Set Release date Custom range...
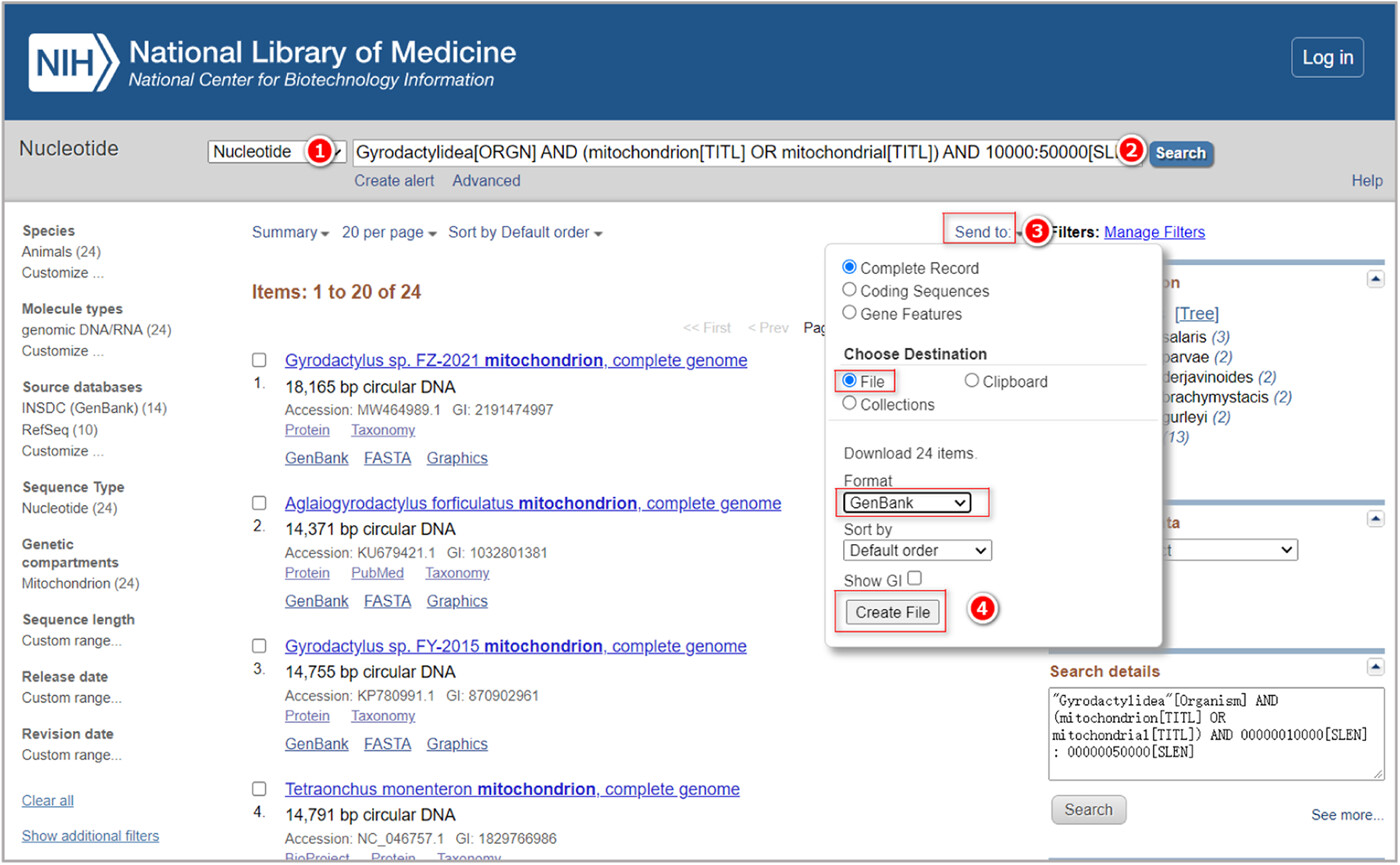Screen dimensions: 1400x865 click(x=72, y=698)
